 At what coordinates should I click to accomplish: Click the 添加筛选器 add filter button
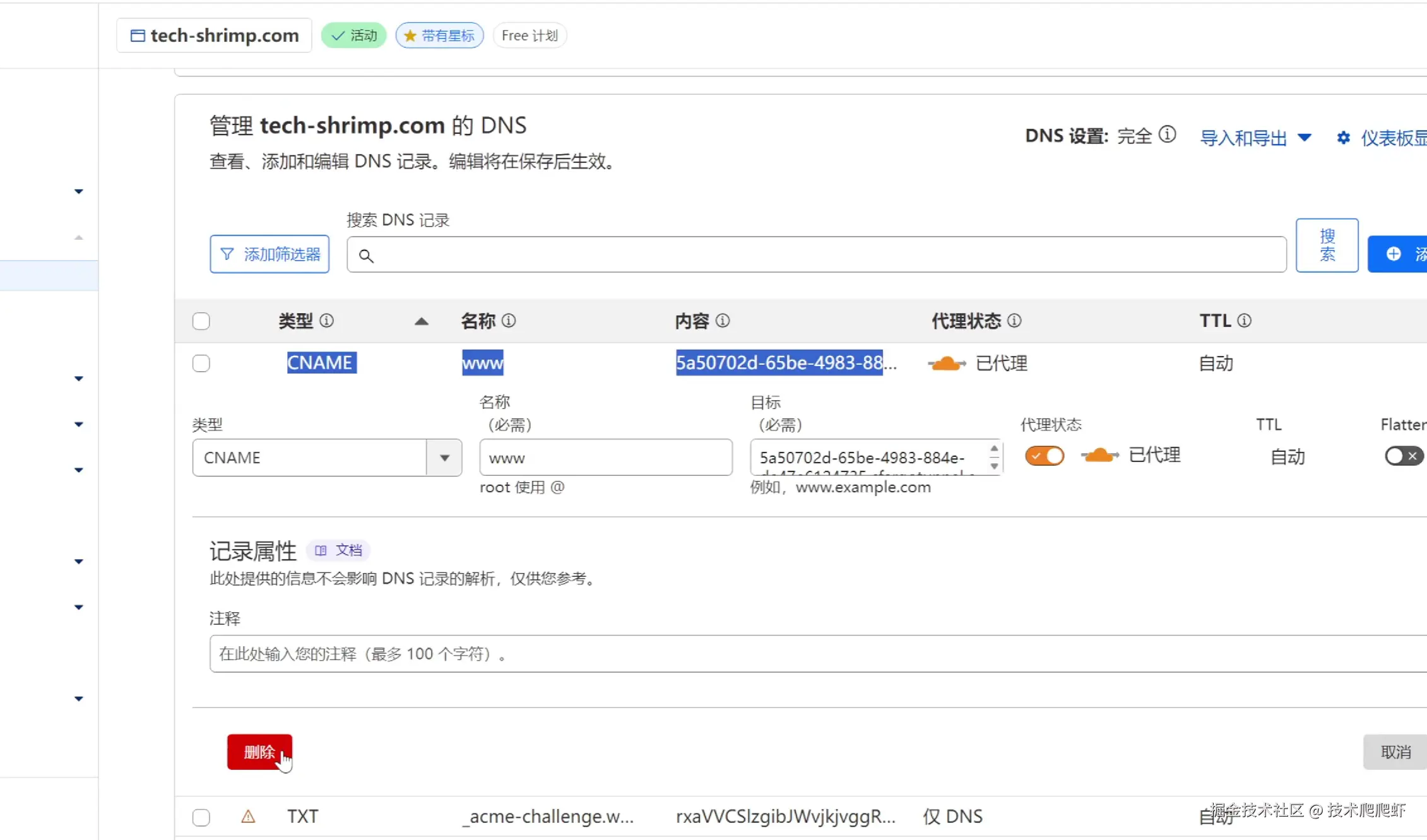tap(269, 254)
